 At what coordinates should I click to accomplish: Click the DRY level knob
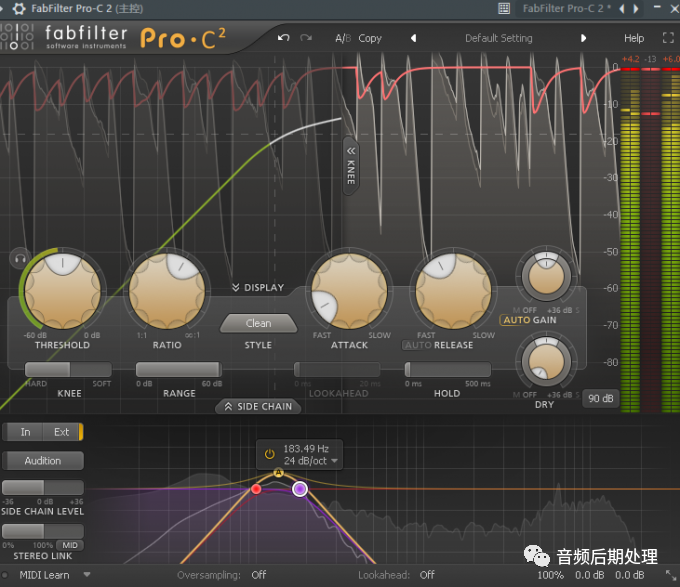(546, 362)
